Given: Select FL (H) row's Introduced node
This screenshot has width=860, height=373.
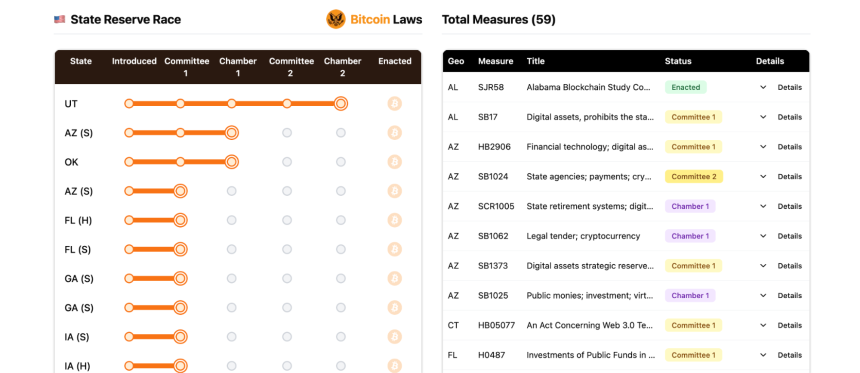Looking at the screenshot, I should coord(129,220).
